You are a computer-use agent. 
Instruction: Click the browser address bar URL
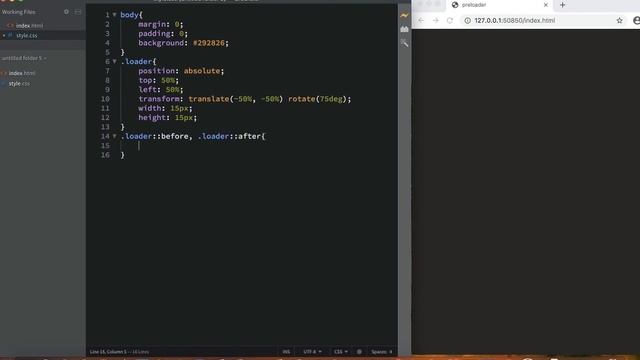pos(514,20)
